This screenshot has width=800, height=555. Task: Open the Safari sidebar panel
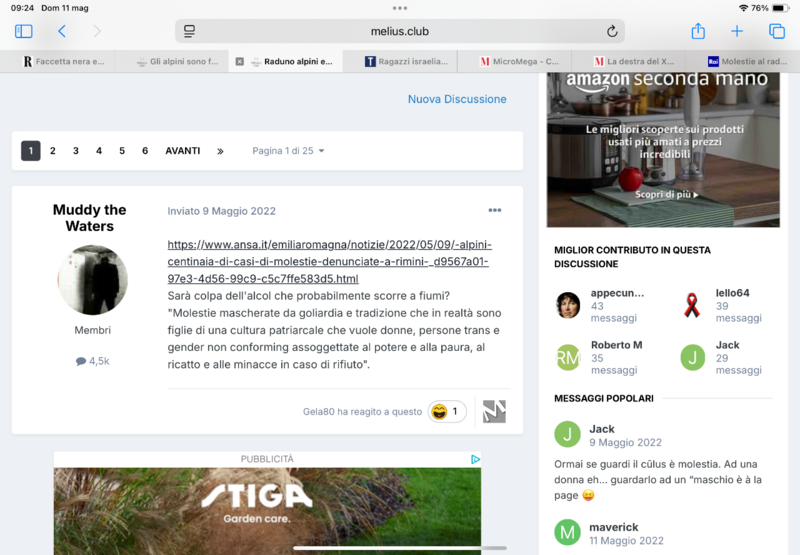tap(24, 31)
